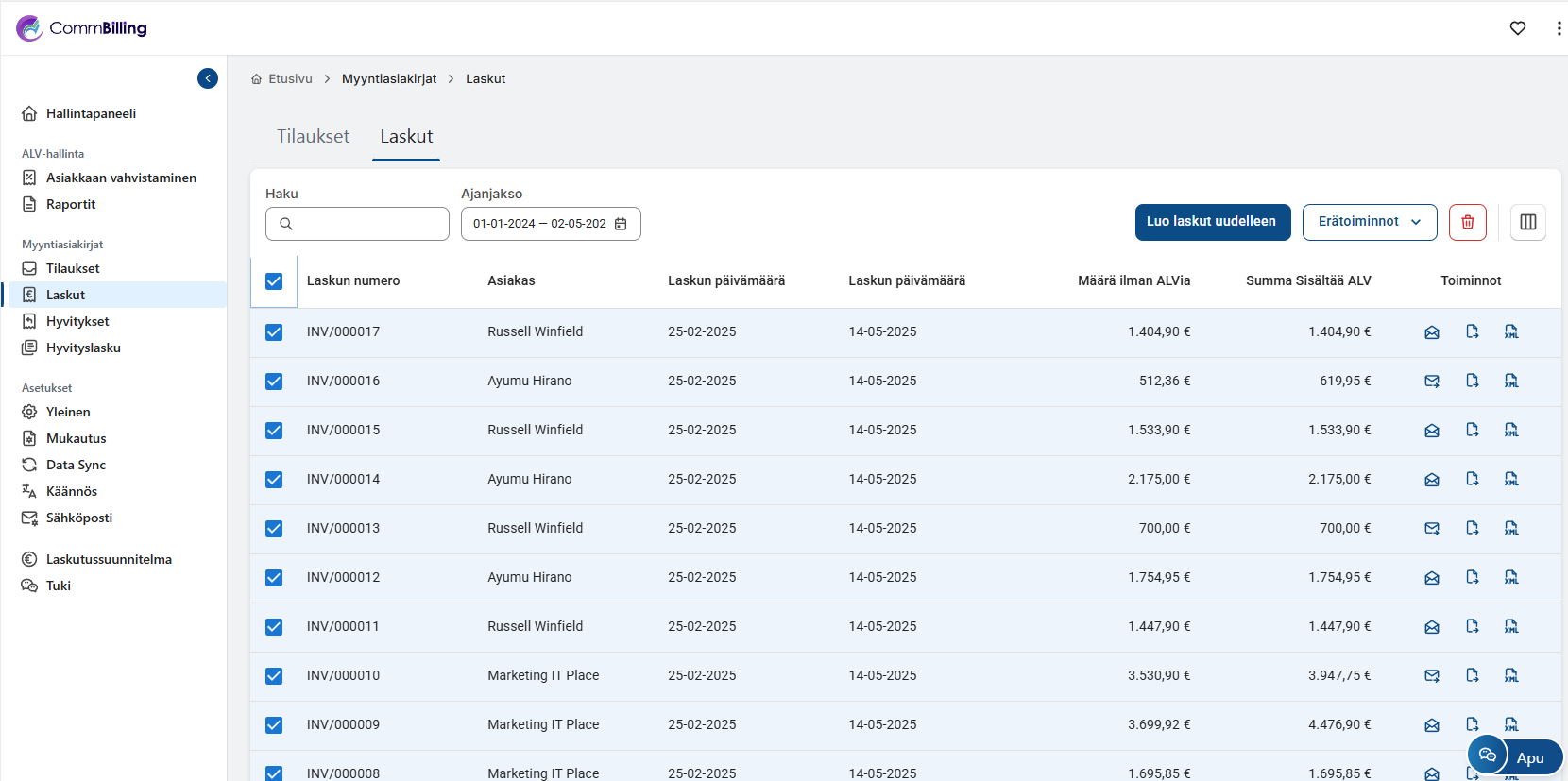
Task: Open the Ajanjakso date range picker
Action: pos(540,224)
